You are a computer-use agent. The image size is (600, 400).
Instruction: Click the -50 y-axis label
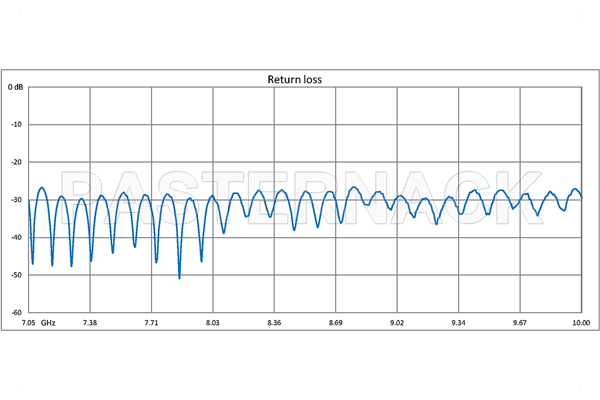pyautogui.click(x=17, y=275)
